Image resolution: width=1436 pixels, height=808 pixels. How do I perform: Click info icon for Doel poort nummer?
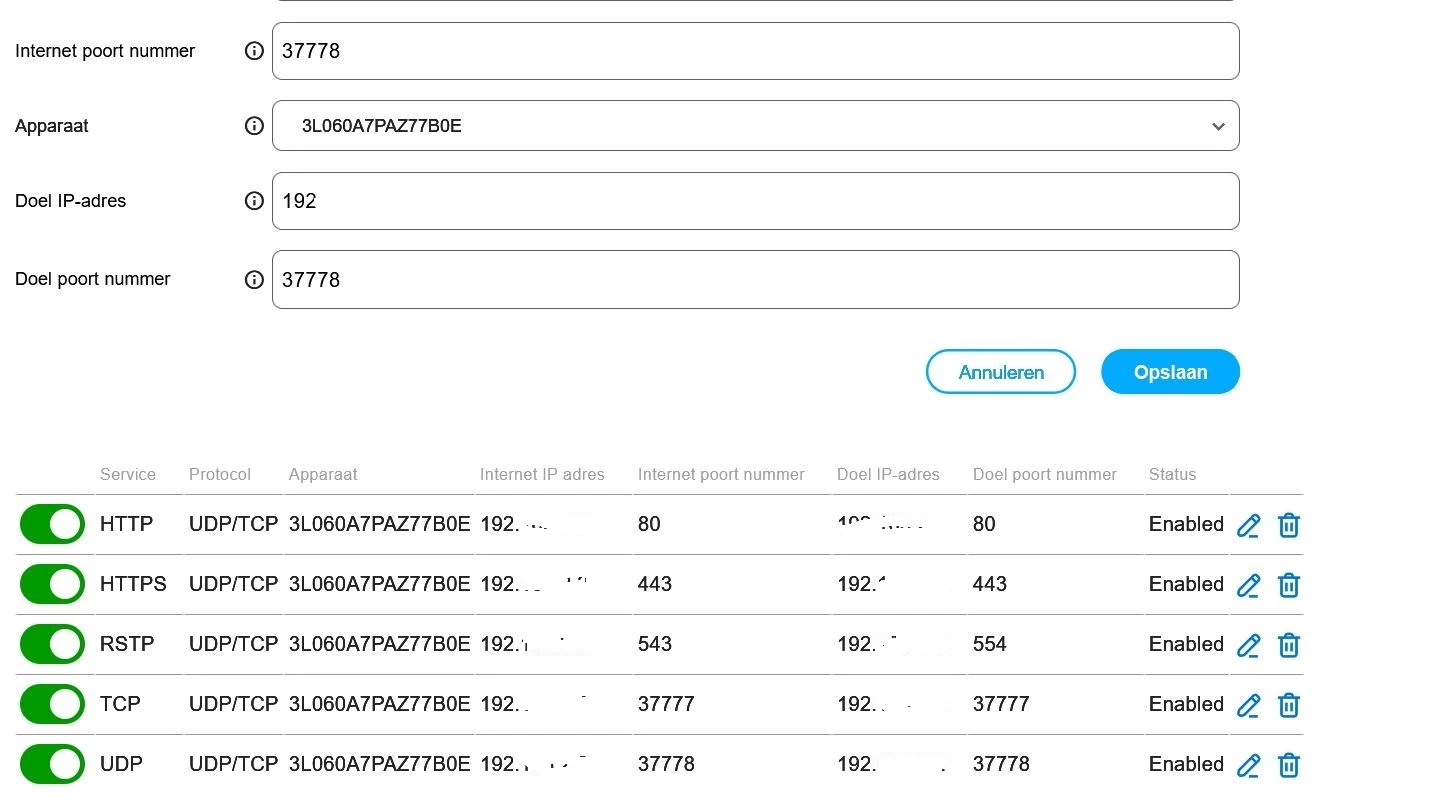coord(254,280)
